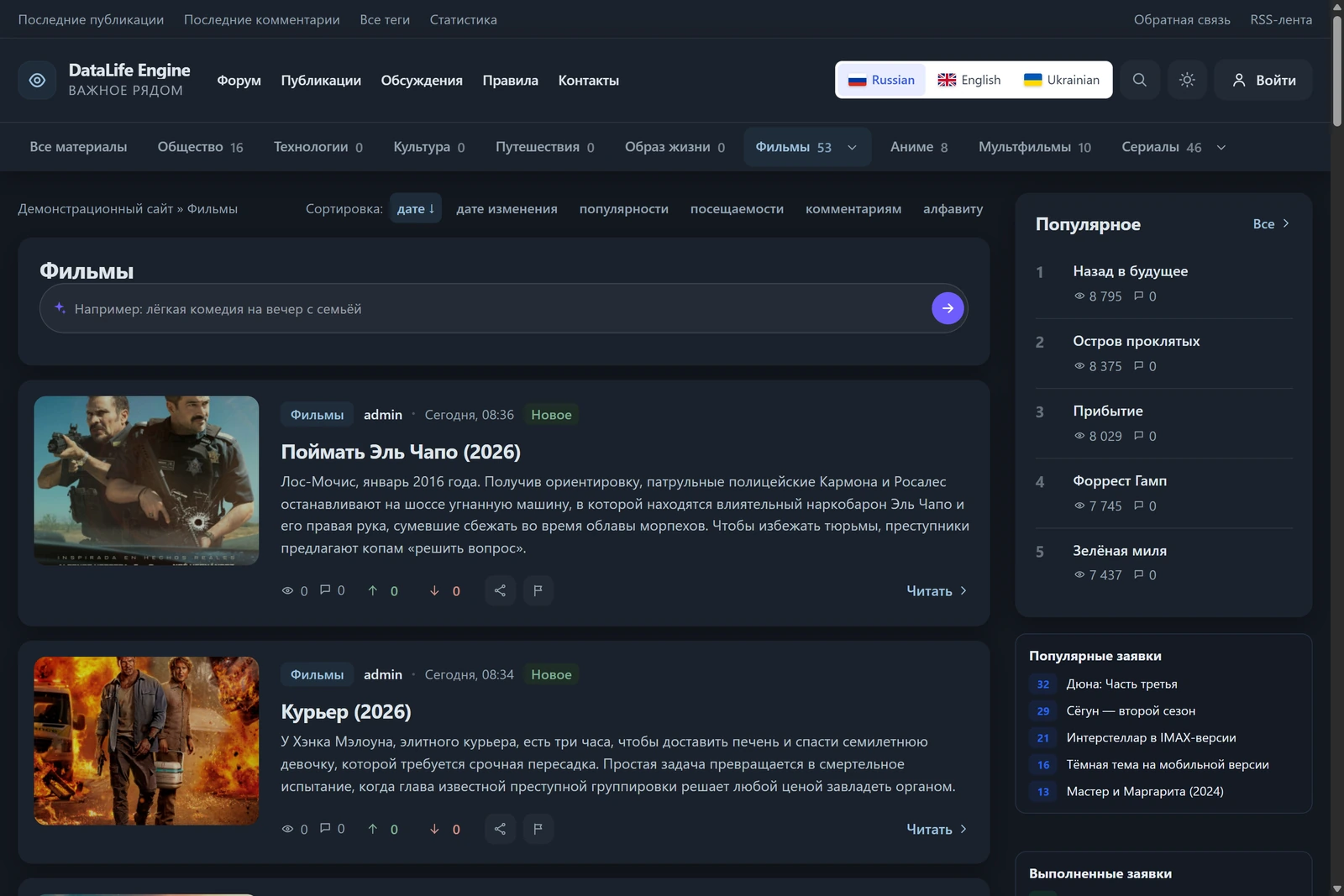Toggle sort by дате direction
Screen dimensions: 1344x896
416,208
